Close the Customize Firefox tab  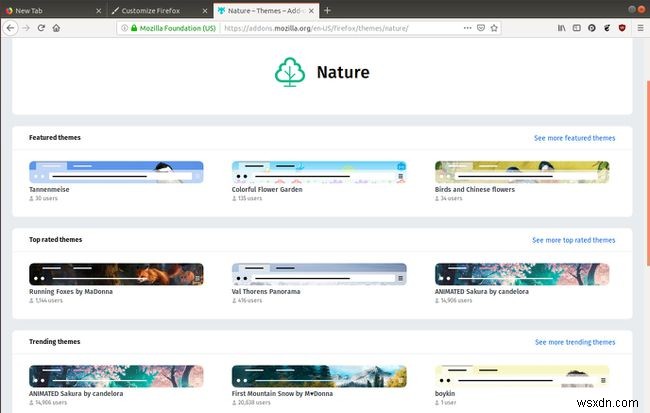205,11
